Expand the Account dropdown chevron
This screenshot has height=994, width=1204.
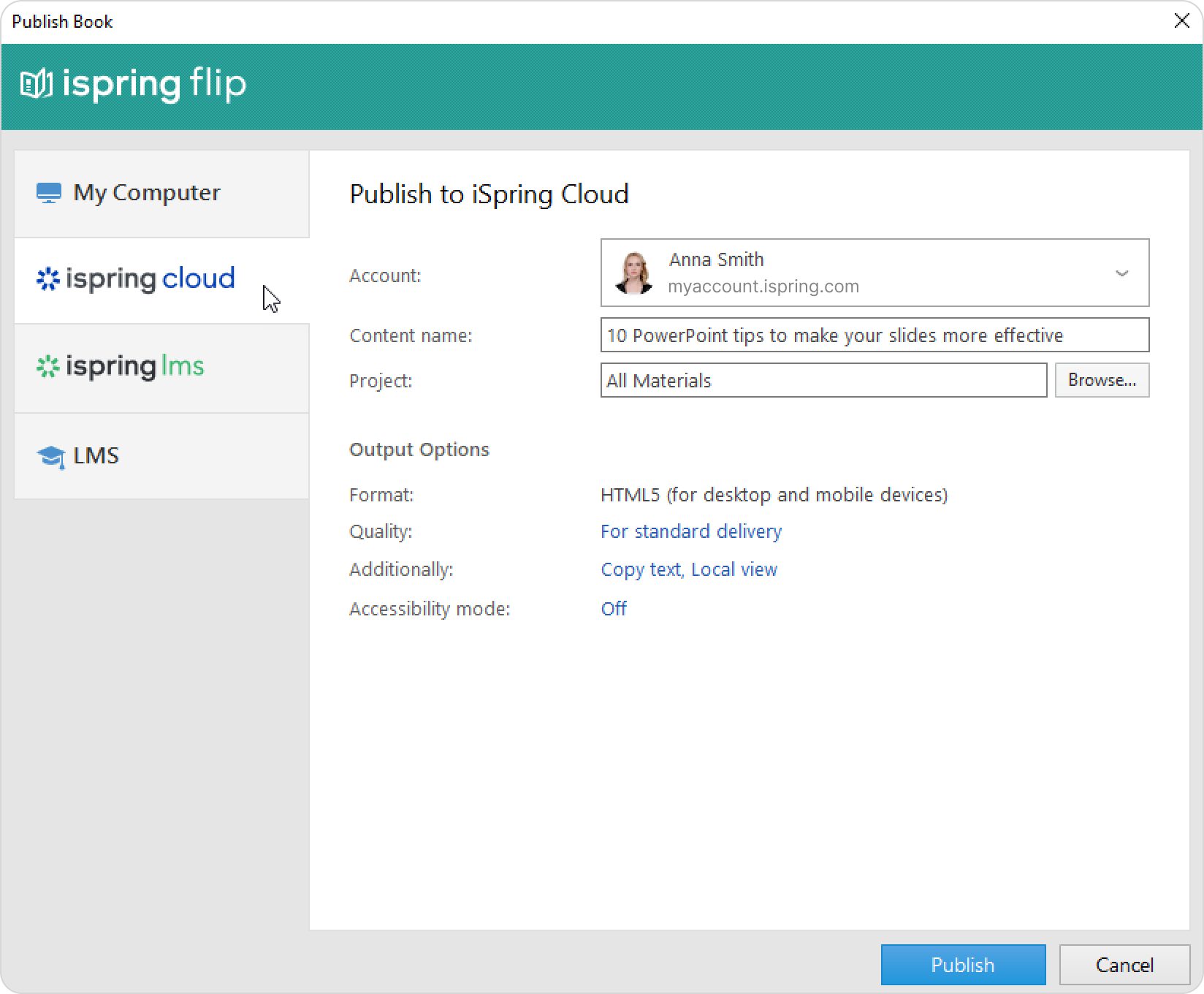tap(1121, 273)
